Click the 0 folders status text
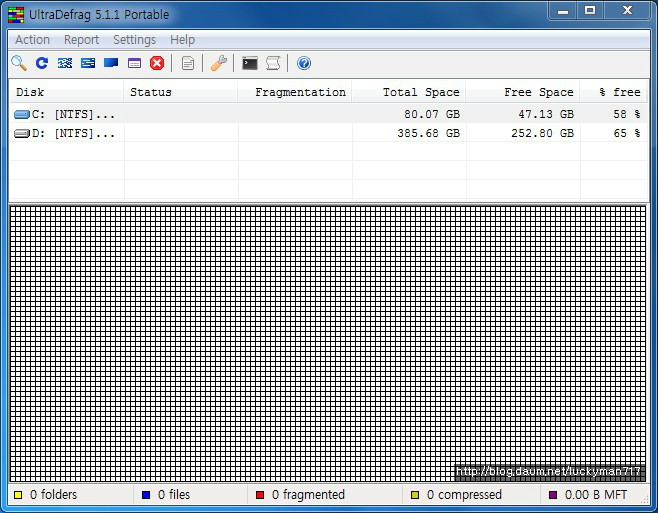 (x=54, y=495)
